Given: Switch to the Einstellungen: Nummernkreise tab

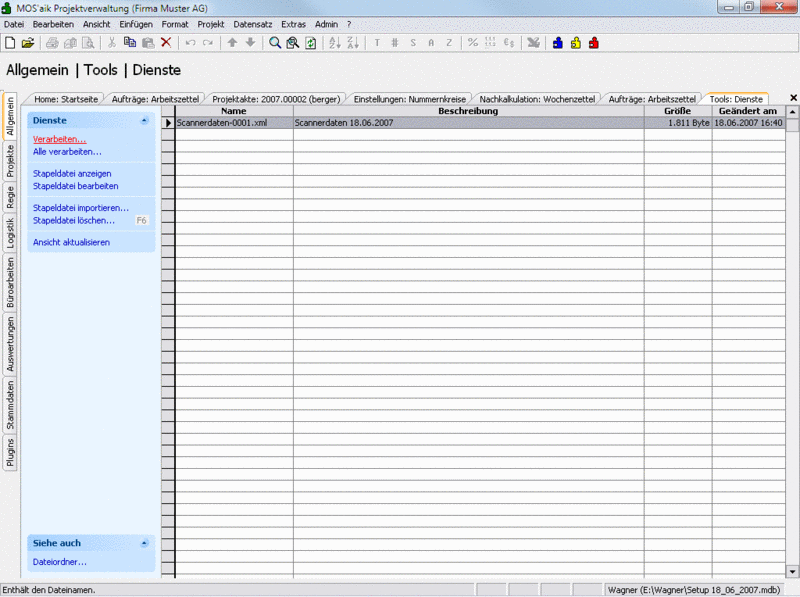Looking at the screenshot, I should [x=410, y=99].
